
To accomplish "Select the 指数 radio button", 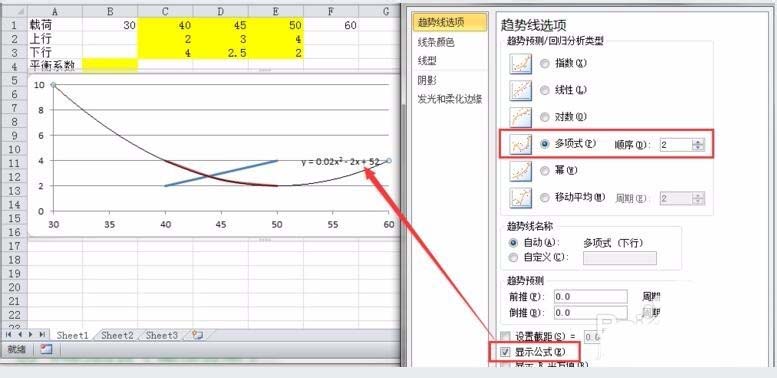I will click(545, 64).
